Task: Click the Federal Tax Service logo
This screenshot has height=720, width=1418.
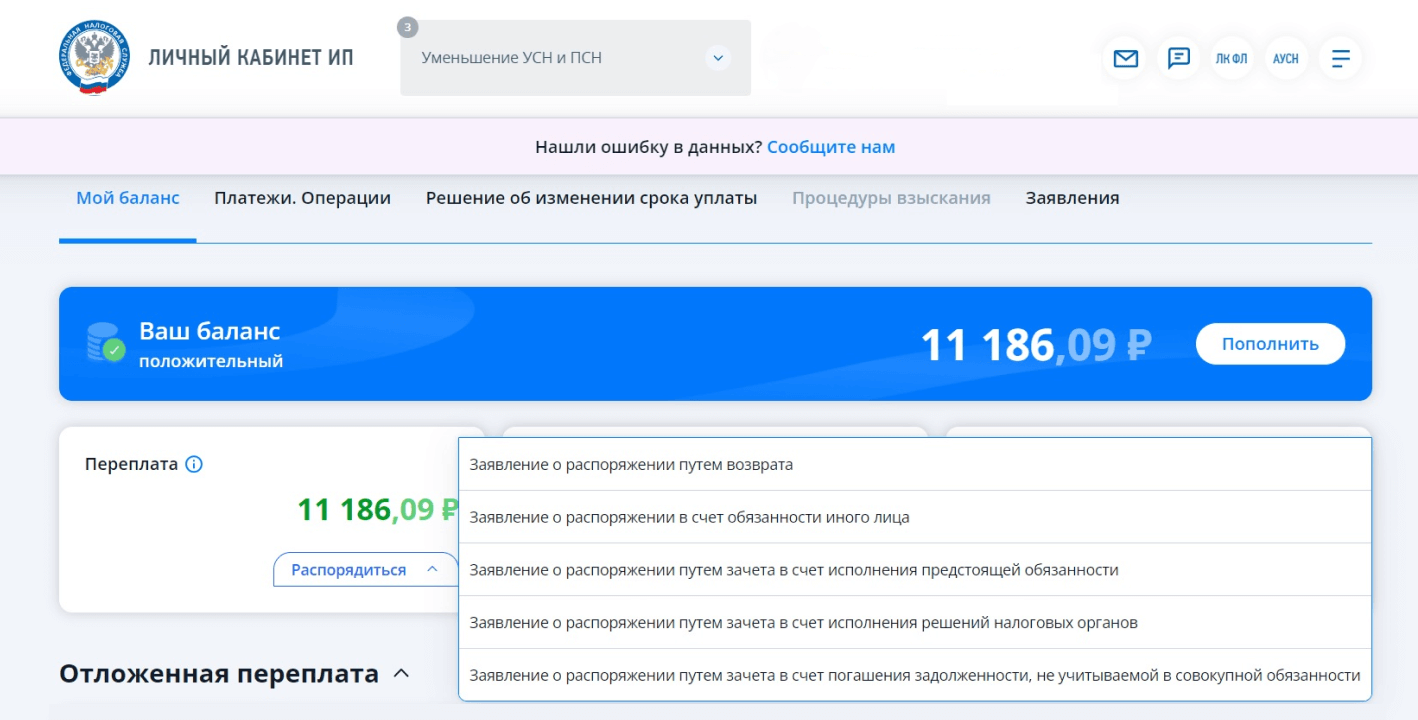Action: click(x=94, y=58)
